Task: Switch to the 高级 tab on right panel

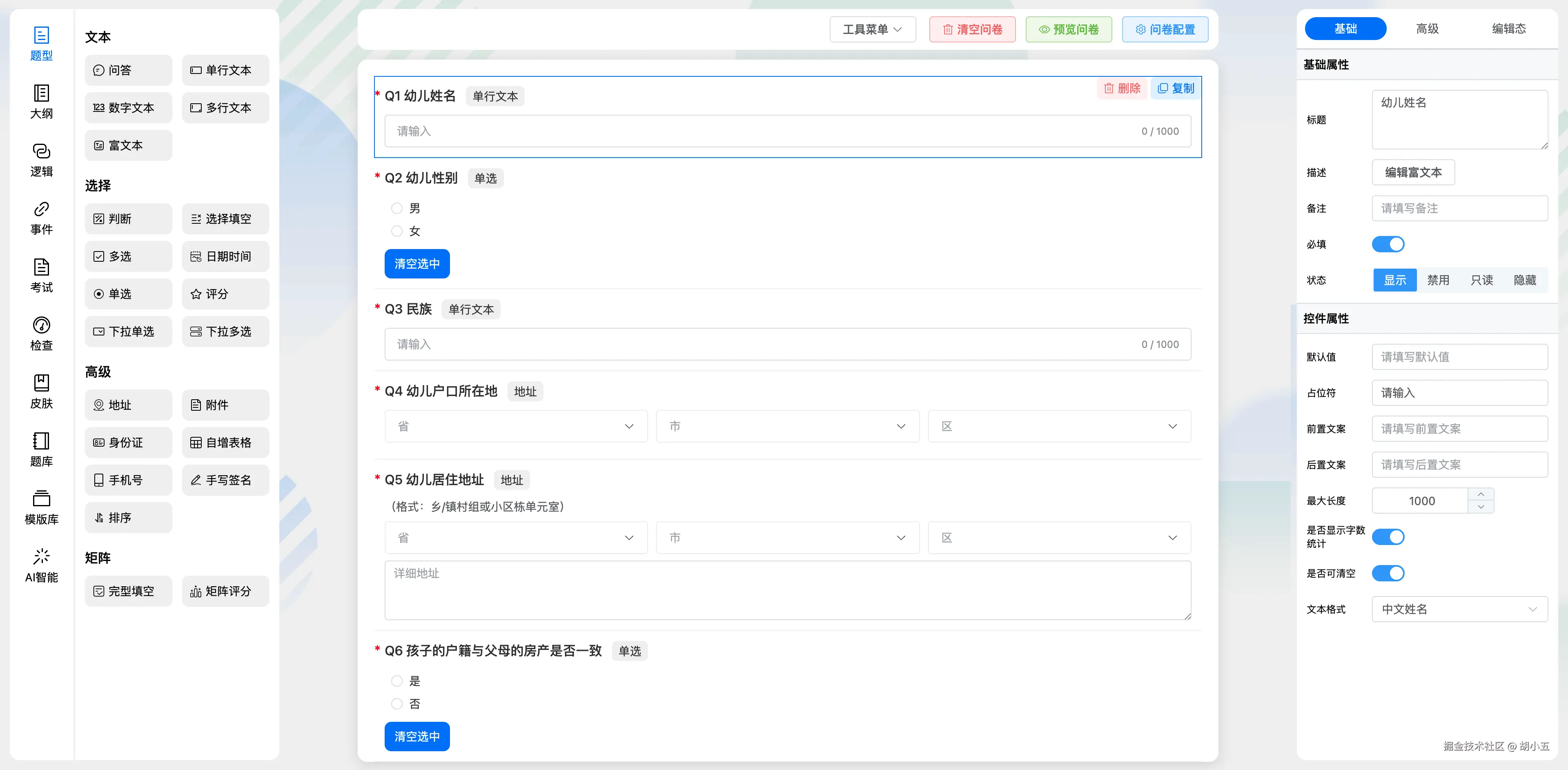Action: [1428, 28]
